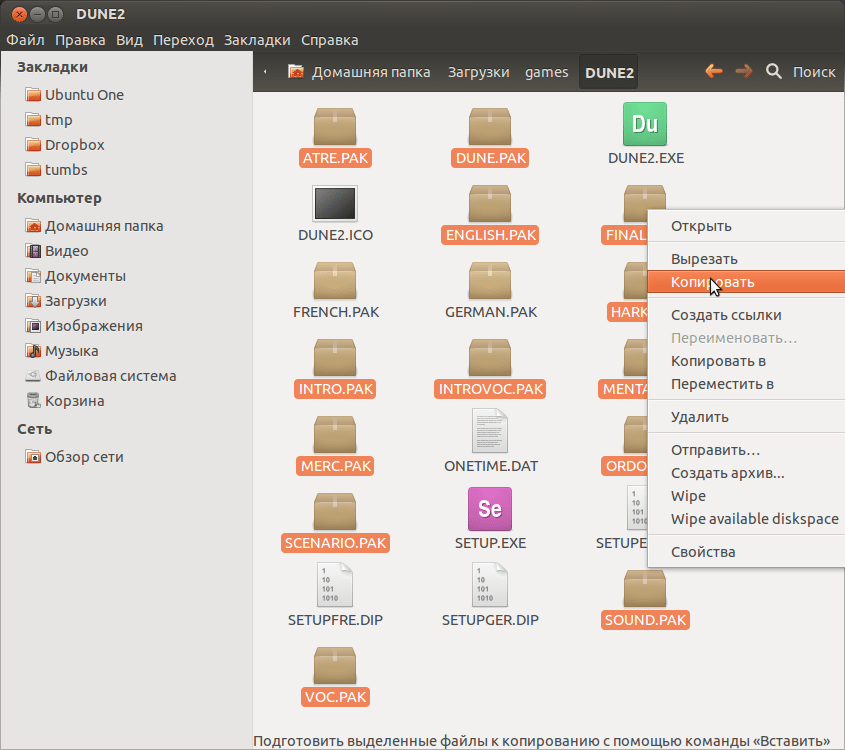Select the ATRE.PAK package icon
Image resolution: width=845 pixels, height=750 pixels.
335,127
